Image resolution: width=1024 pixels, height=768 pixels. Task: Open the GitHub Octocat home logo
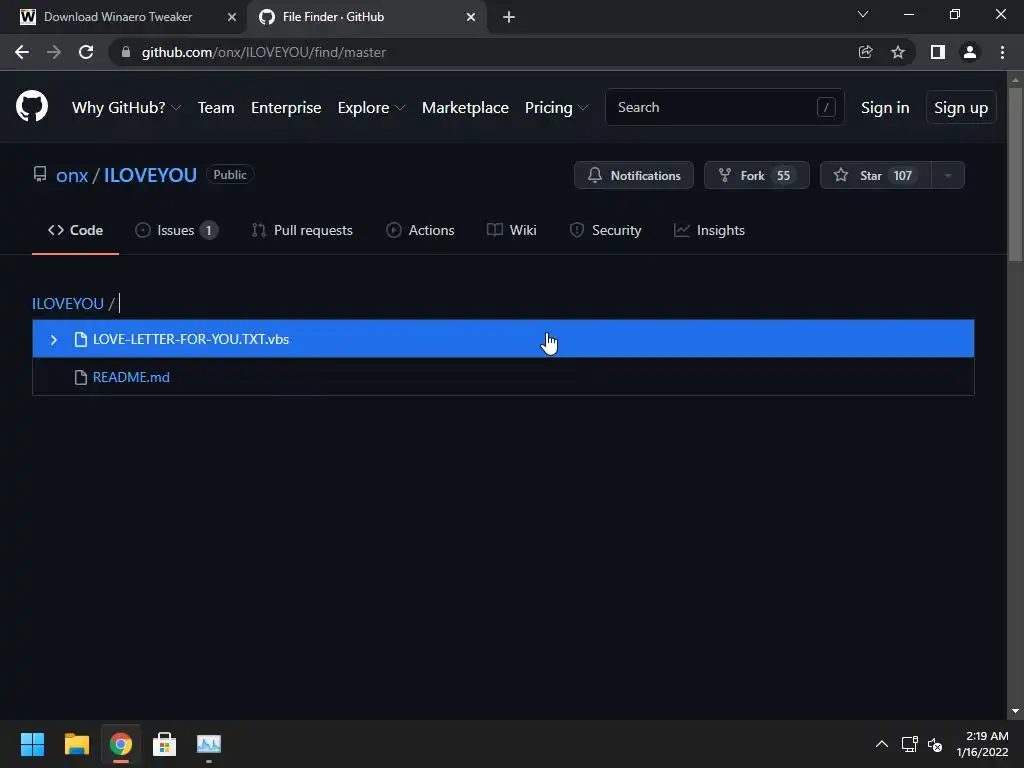[32, 106]
